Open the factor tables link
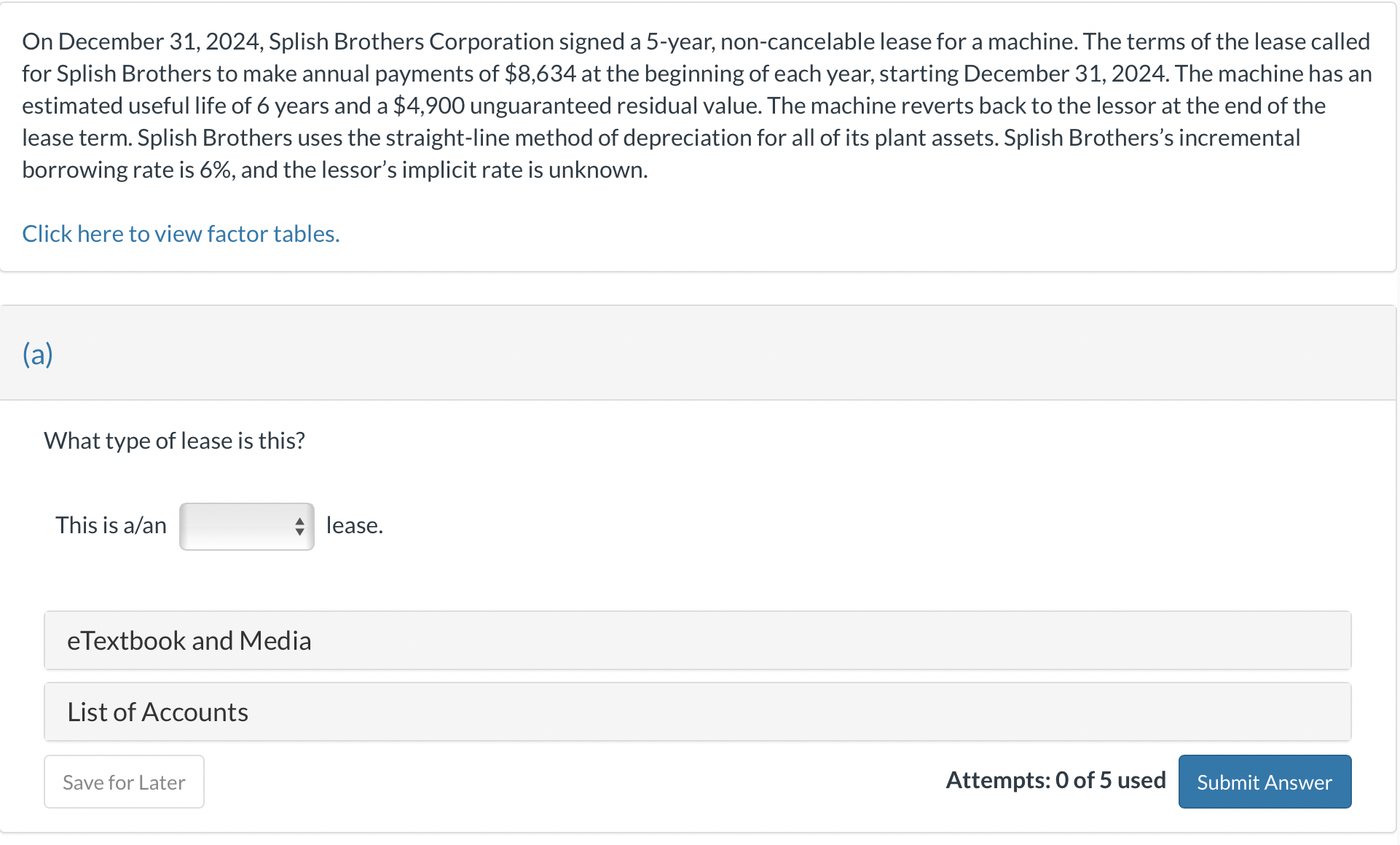The height and width of the screenshot is (845, 1400). 180,233
